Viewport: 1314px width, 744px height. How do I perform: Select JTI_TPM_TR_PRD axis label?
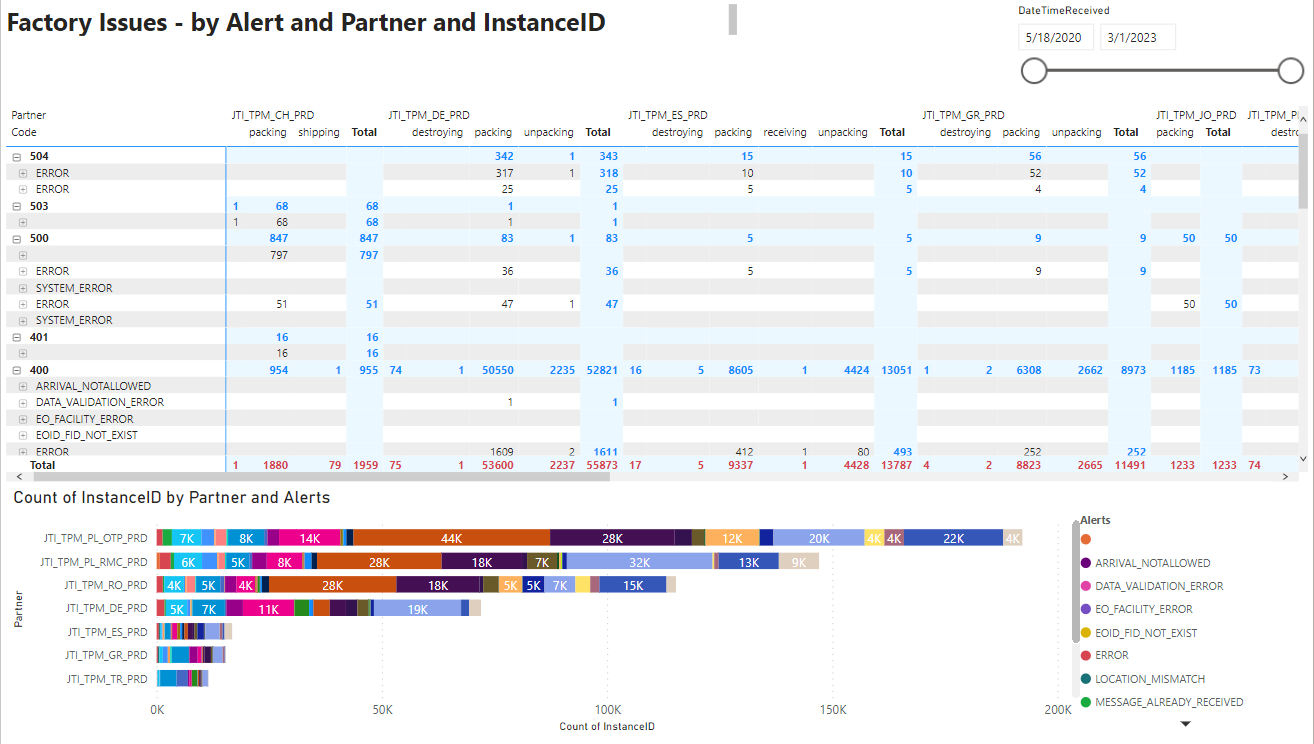pos(106,679)
